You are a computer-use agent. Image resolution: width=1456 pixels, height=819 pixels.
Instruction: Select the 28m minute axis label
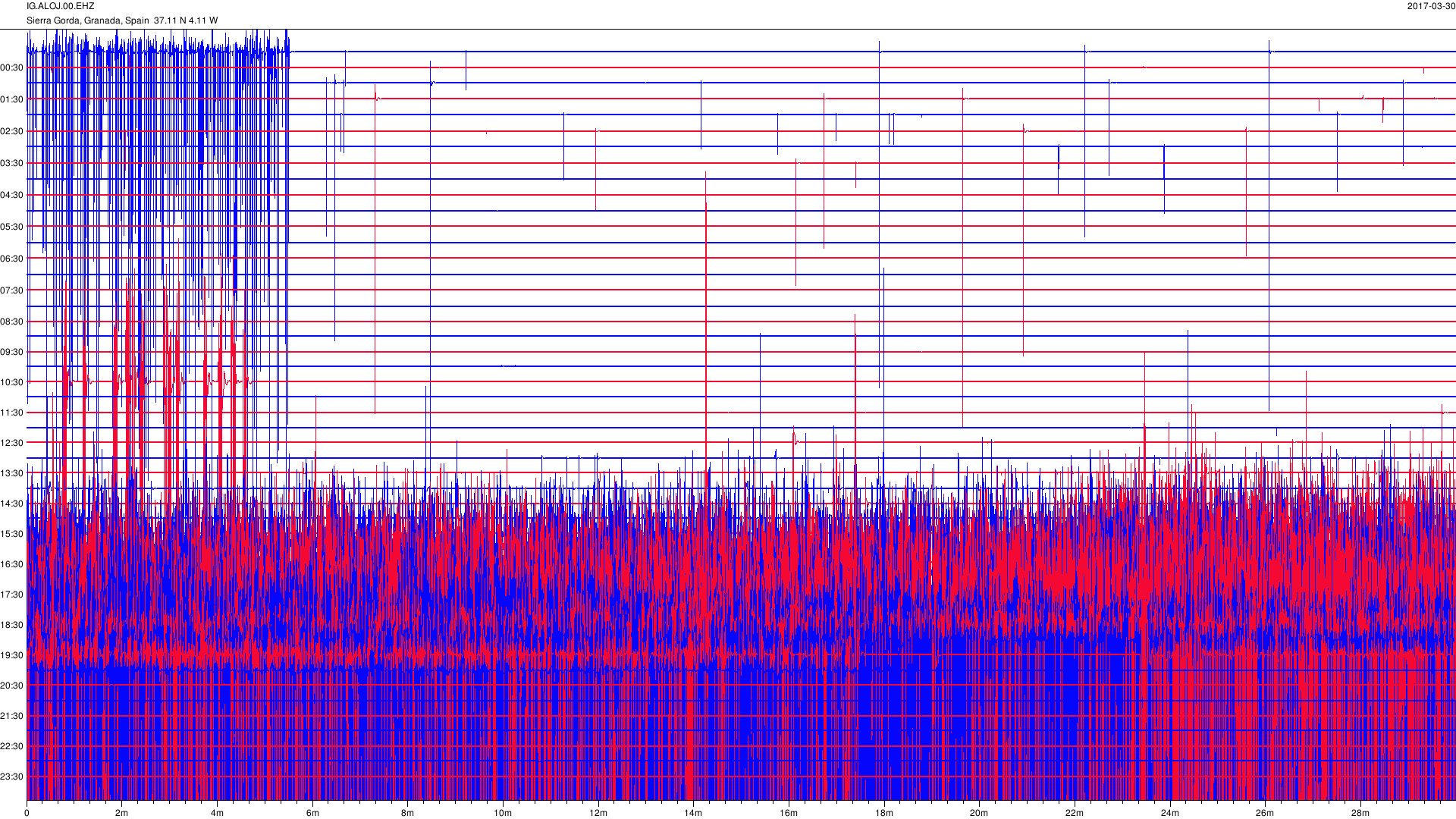[1360, 813]
